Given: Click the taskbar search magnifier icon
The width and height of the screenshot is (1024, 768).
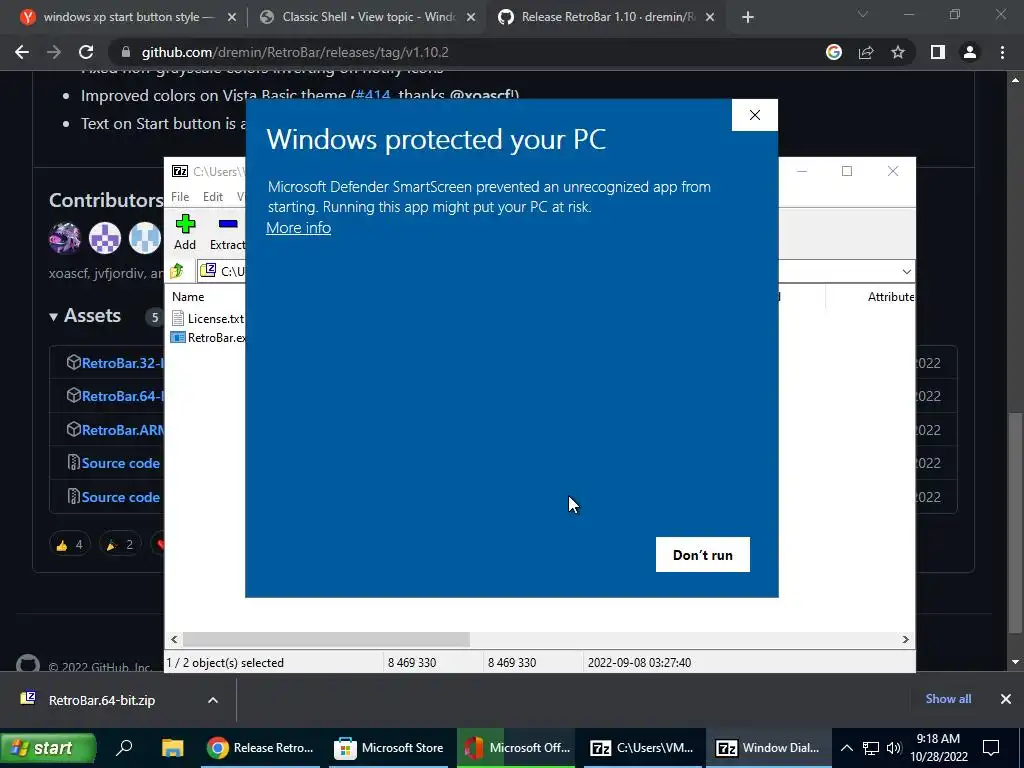Looking at the screenshot, I should pos(124,748).
